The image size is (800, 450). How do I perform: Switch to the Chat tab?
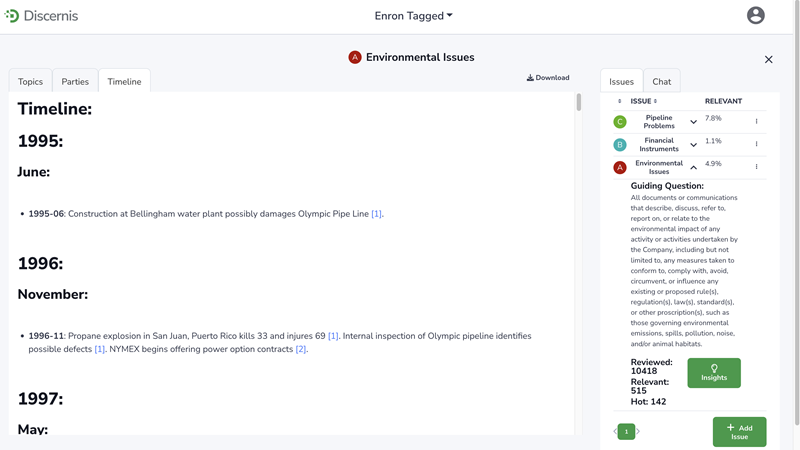click(x=661, y=82)
